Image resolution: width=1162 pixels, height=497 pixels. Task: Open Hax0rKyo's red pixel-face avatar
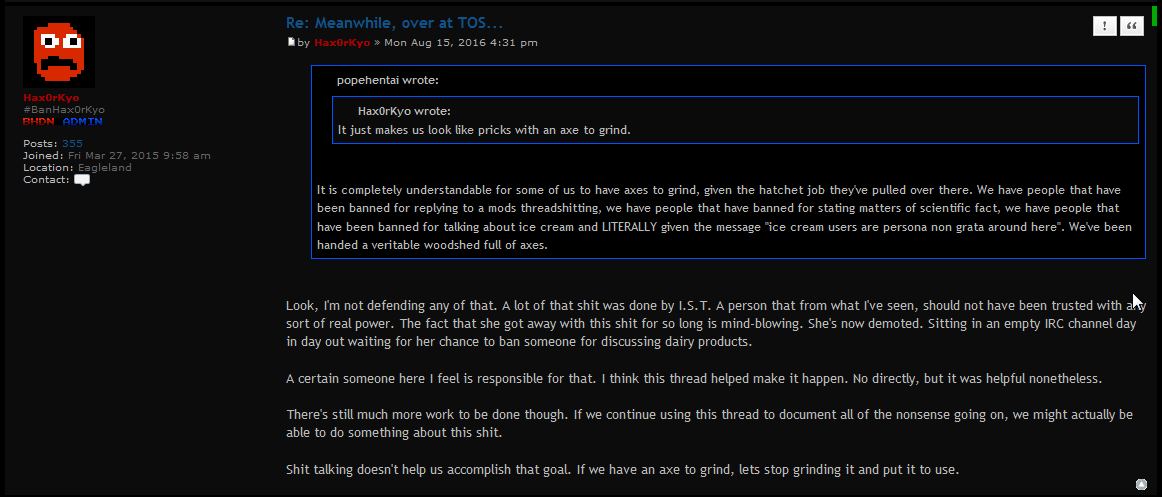click(59, 52)
